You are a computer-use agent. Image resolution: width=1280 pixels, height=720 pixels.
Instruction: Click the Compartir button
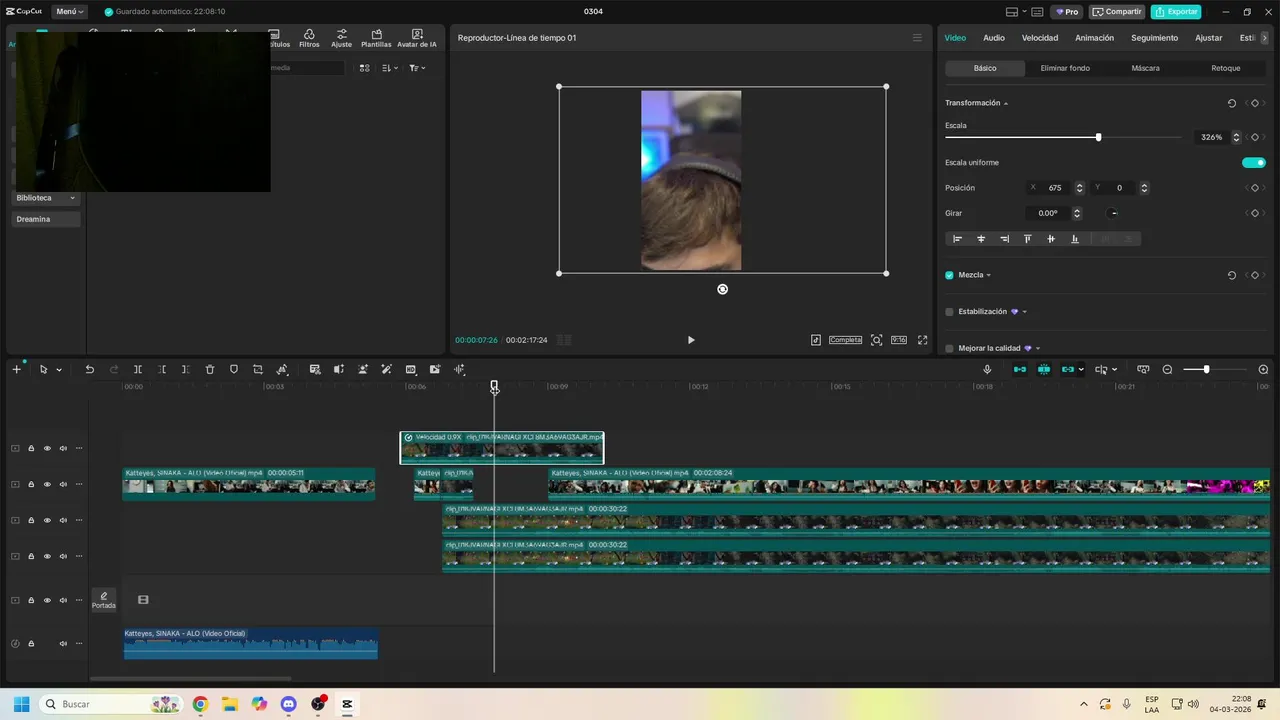[1117, 12]
